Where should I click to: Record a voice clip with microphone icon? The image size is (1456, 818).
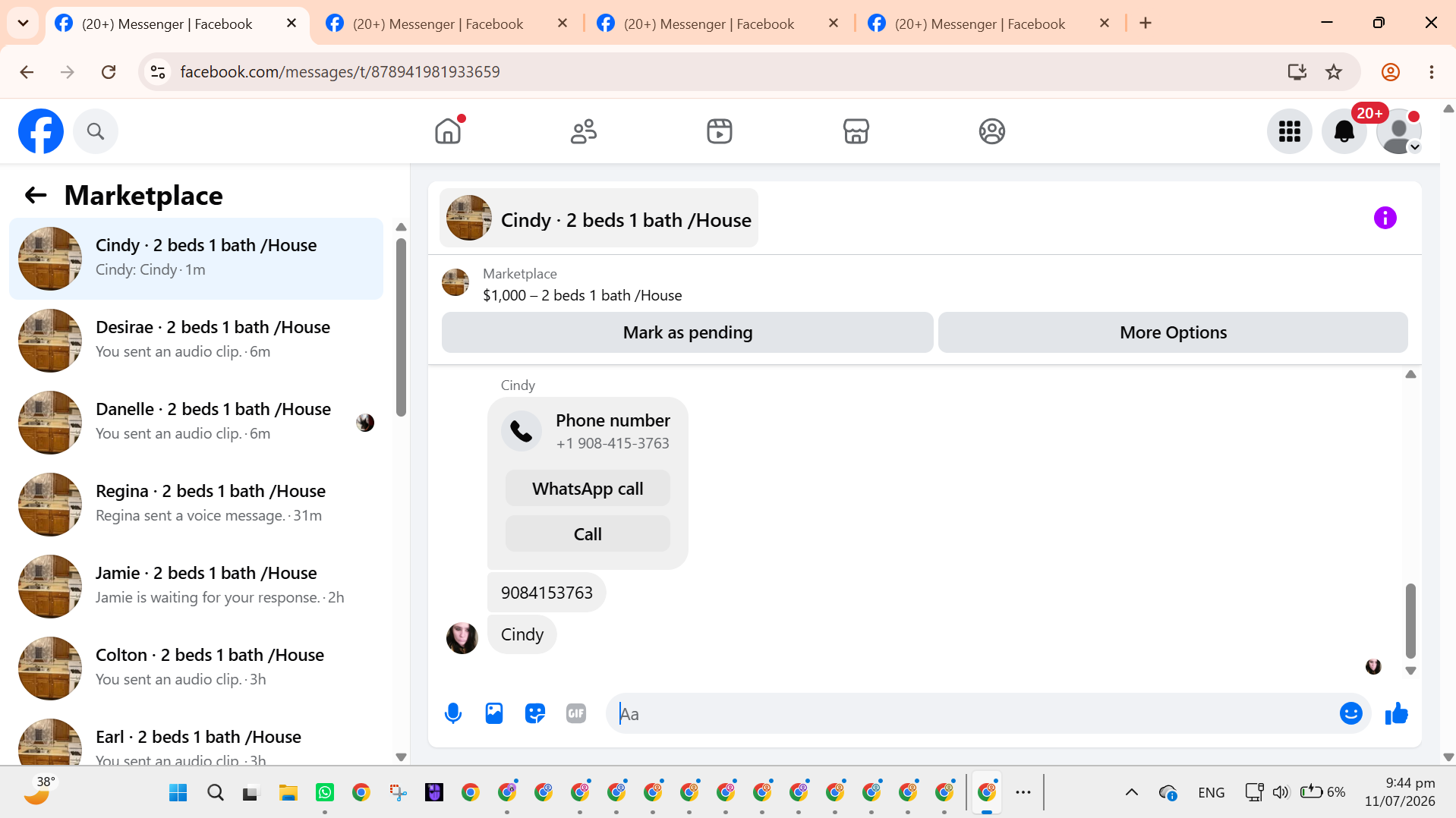(453, 713)
